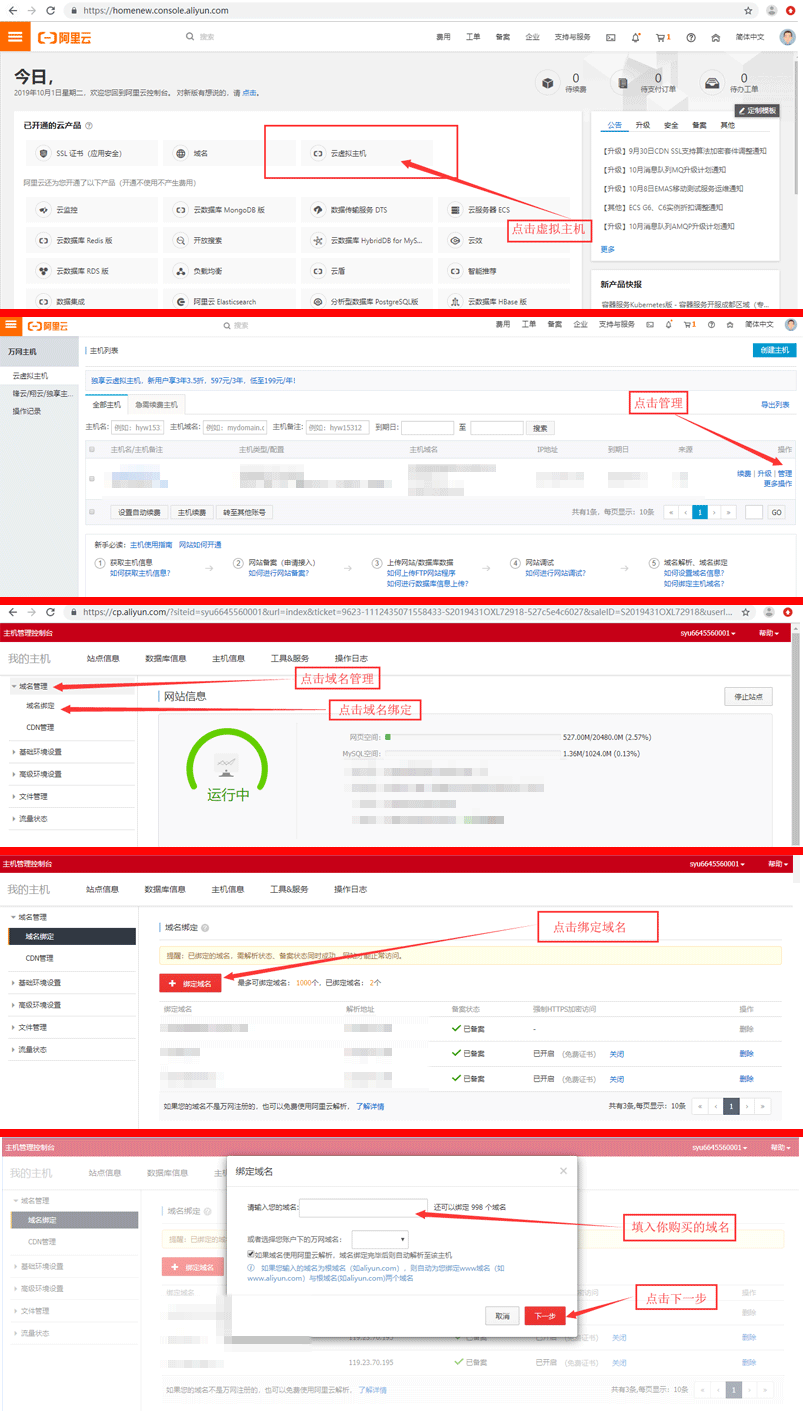Click GO button in host list pagination

pyautogui.click(x=776, y=512)
